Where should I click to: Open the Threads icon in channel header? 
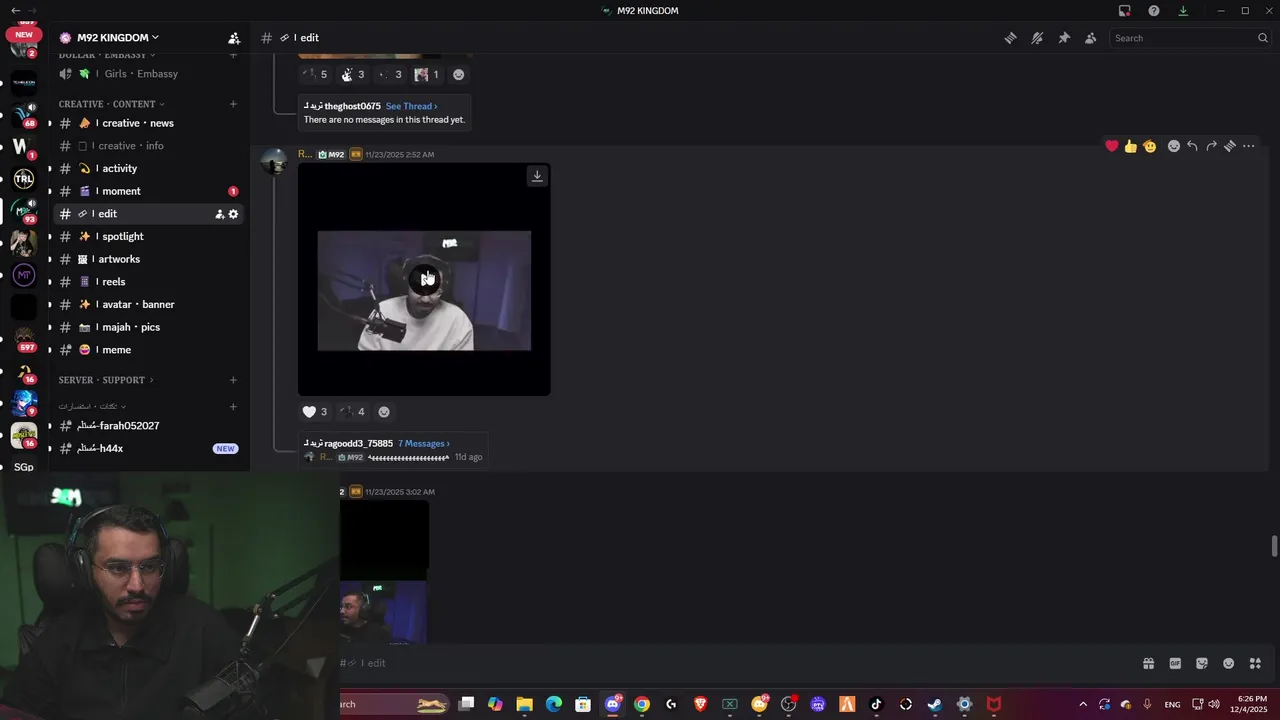tap(1010, 38)
